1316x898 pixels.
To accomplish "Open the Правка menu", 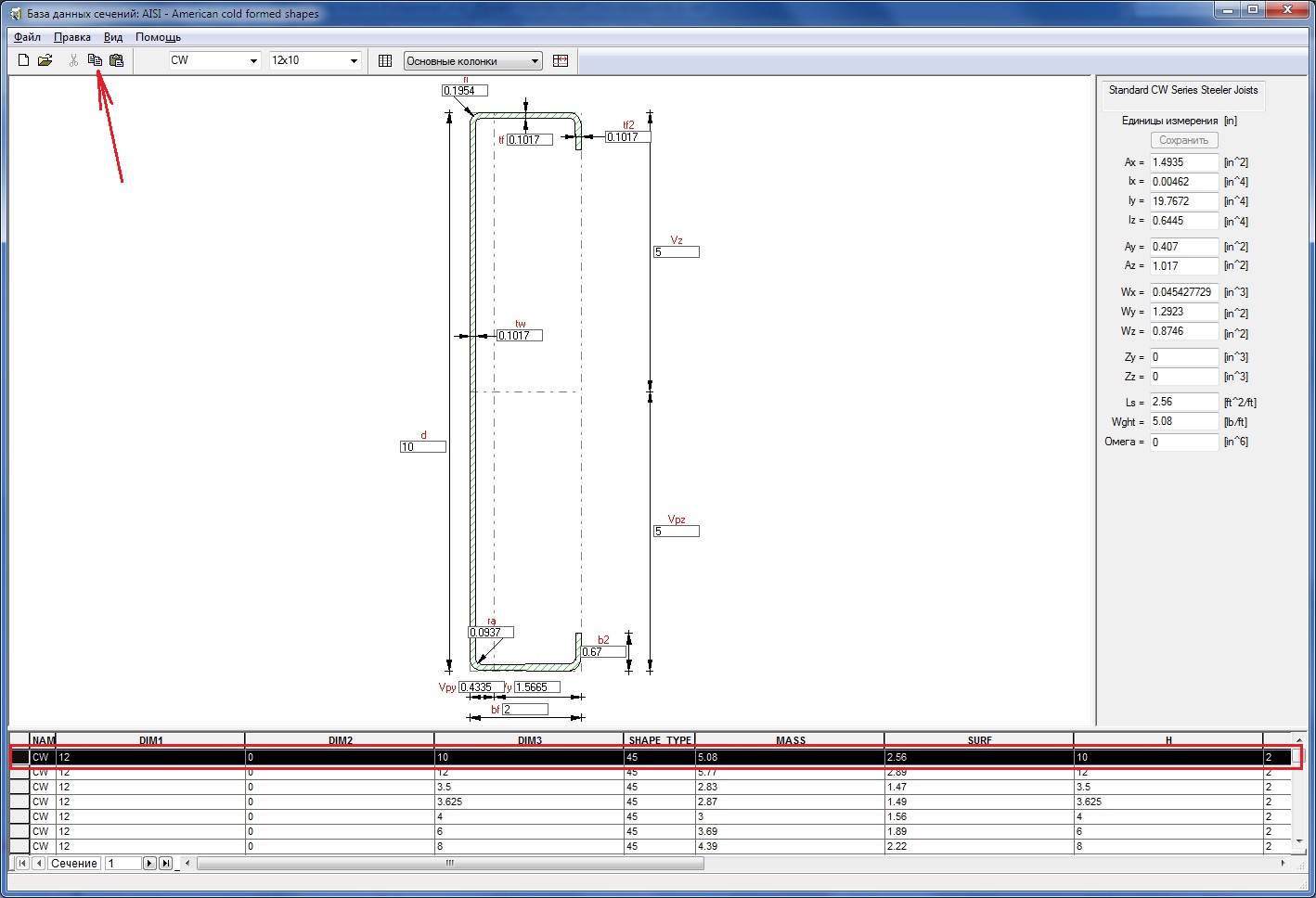I will (x=71, y=37).
